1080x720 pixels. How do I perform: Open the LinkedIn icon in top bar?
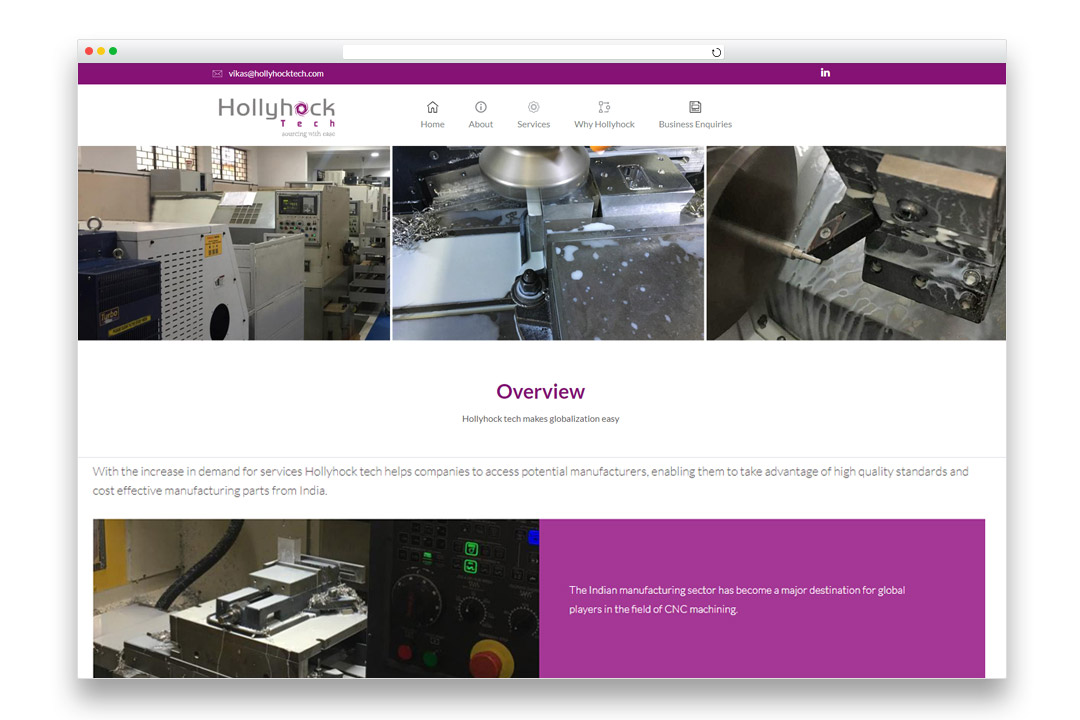pos(825,72)
